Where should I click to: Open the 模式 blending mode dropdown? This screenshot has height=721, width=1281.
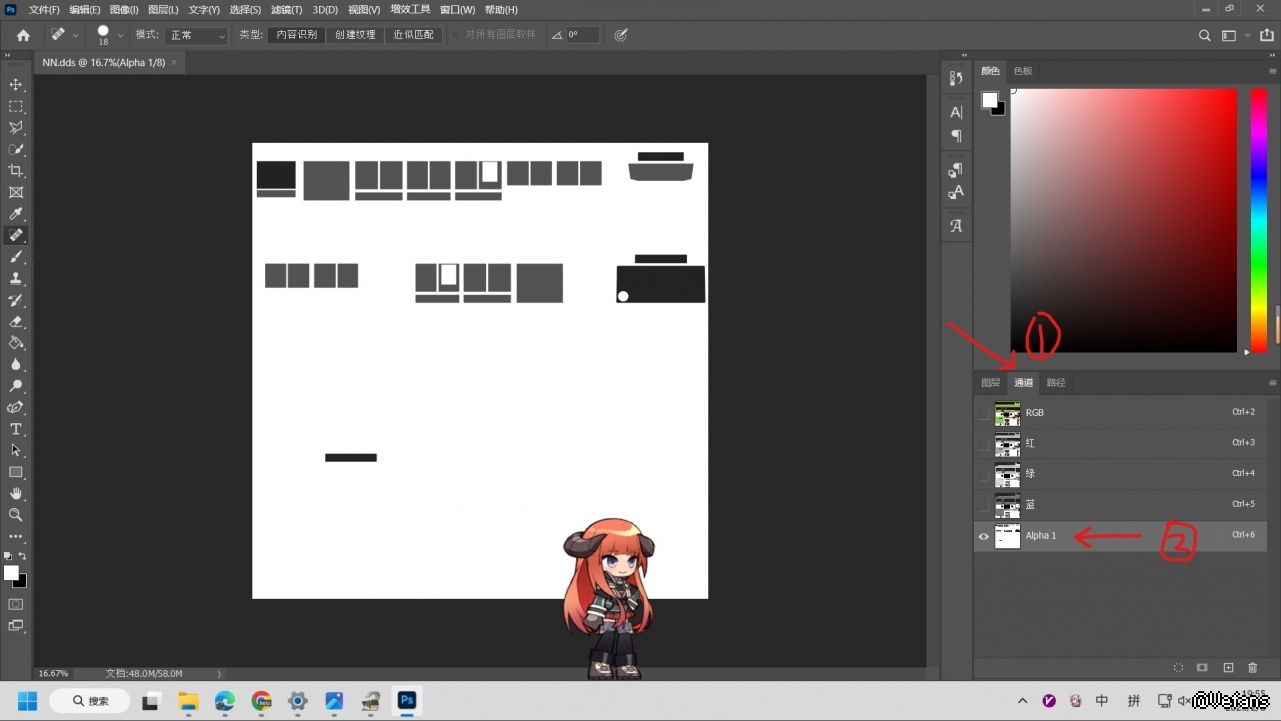click(x=197, y=35)
